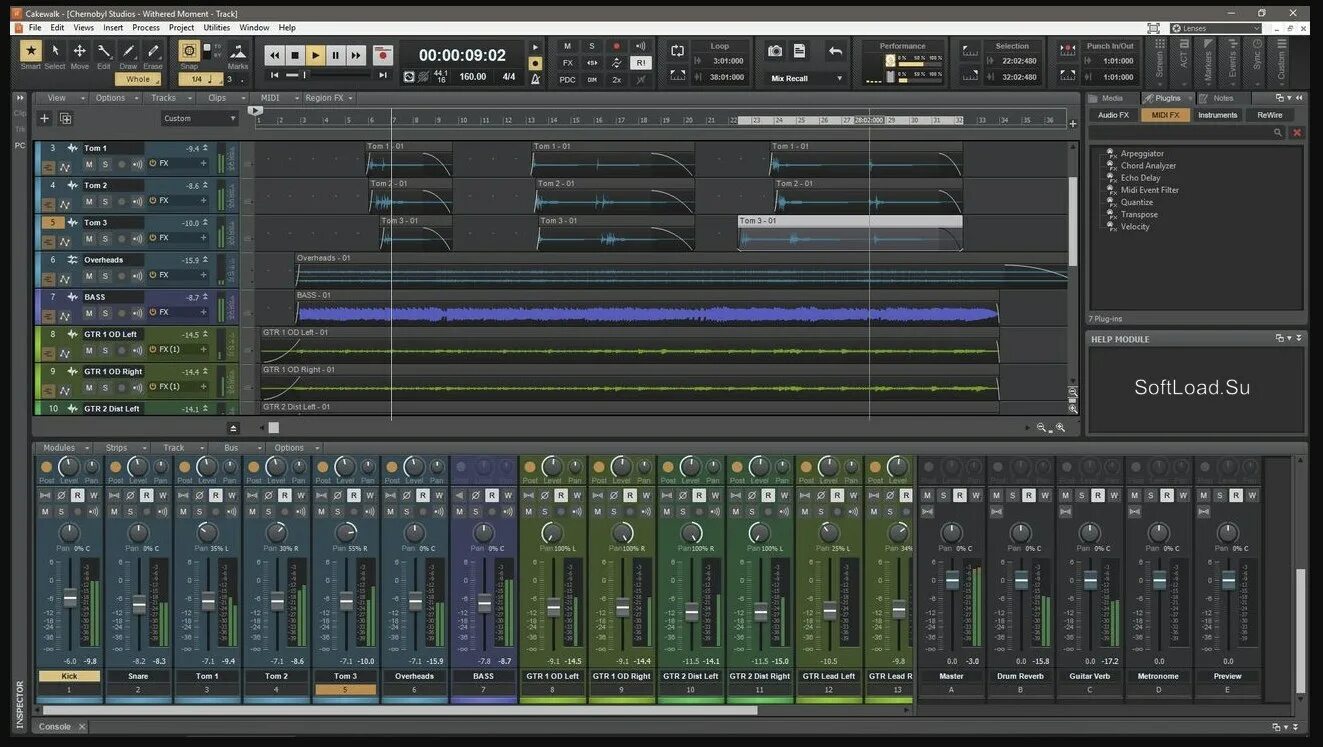Click the Instruments button in browser
Screen dimensions: 1323x747
click(x=1217, y=115)
